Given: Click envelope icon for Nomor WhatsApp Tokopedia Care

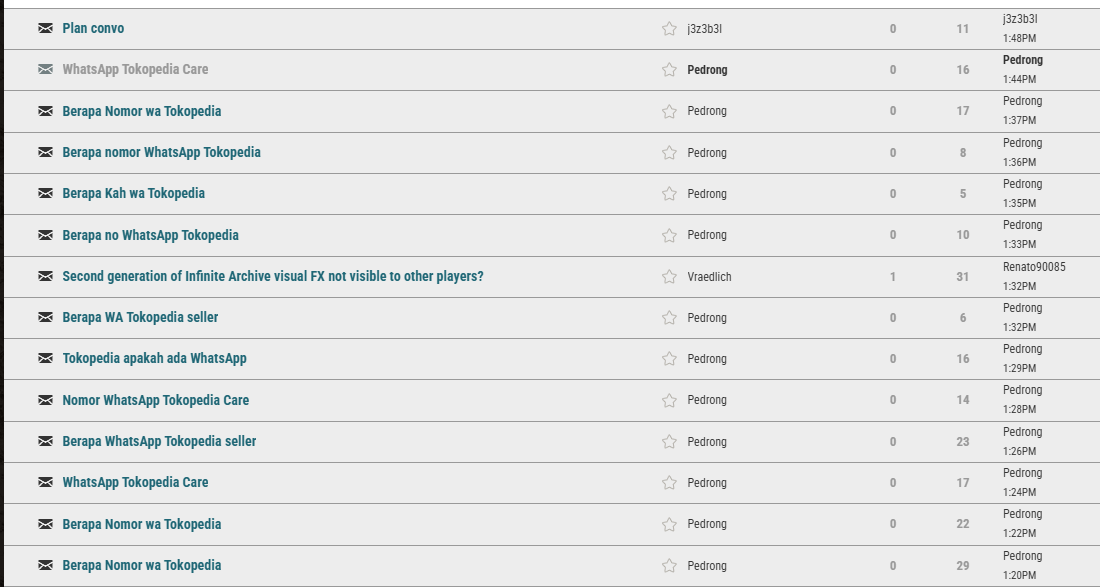Looking at the screenshot, I should 45,400.
